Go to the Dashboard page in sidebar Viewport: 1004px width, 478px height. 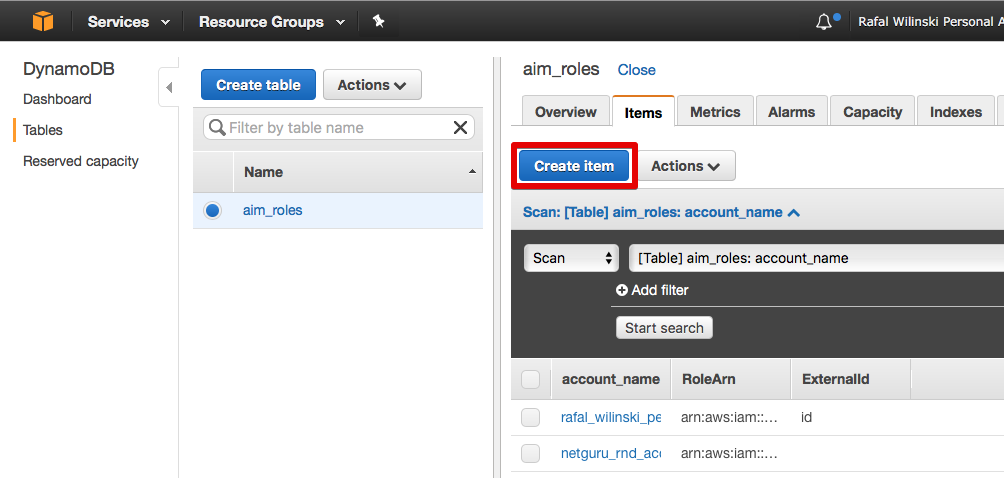pyautogui.click(x=57, y=99)
